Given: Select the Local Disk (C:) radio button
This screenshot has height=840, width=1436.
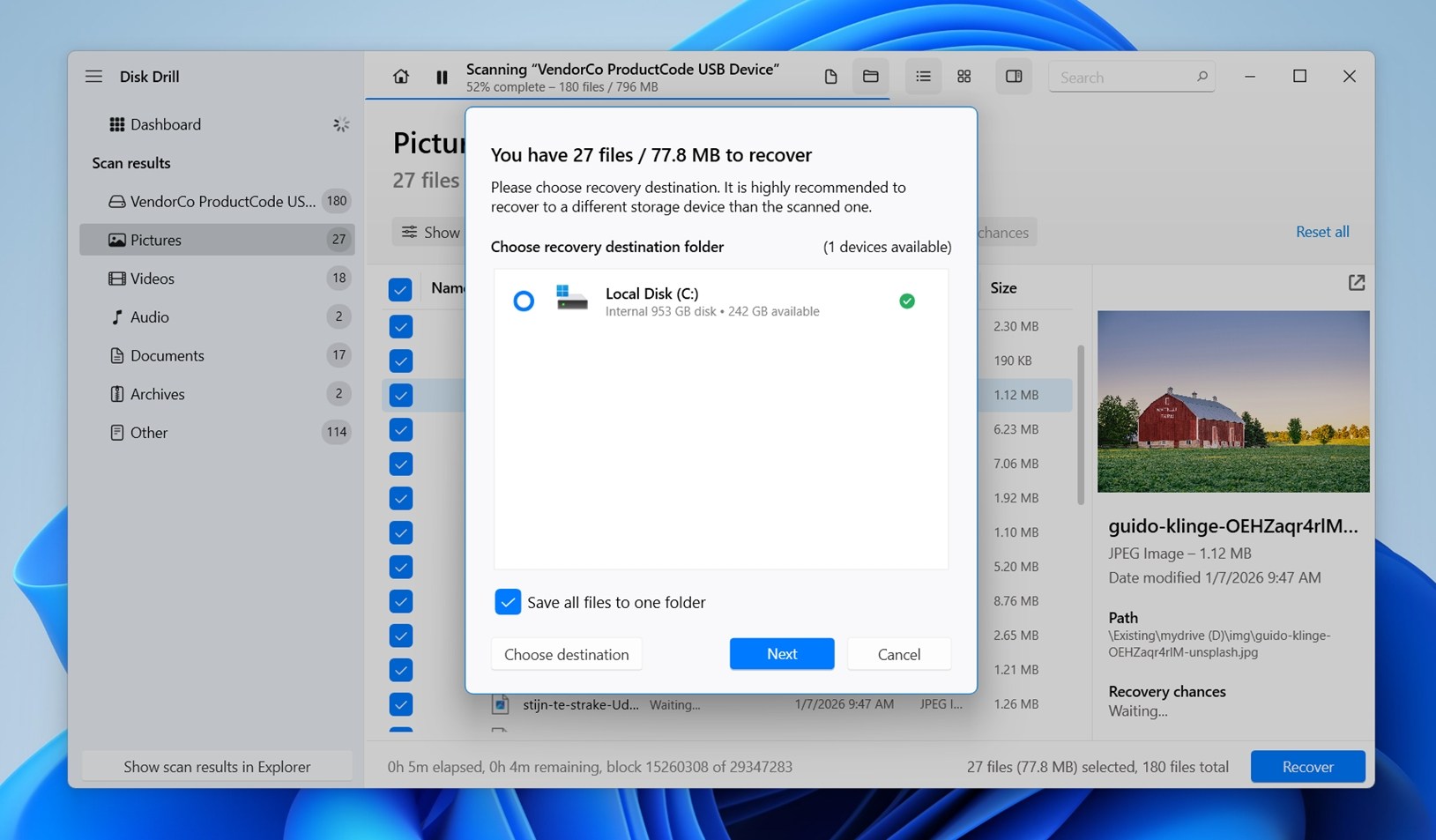Looking at the screenshot, I should pos(524,301).
